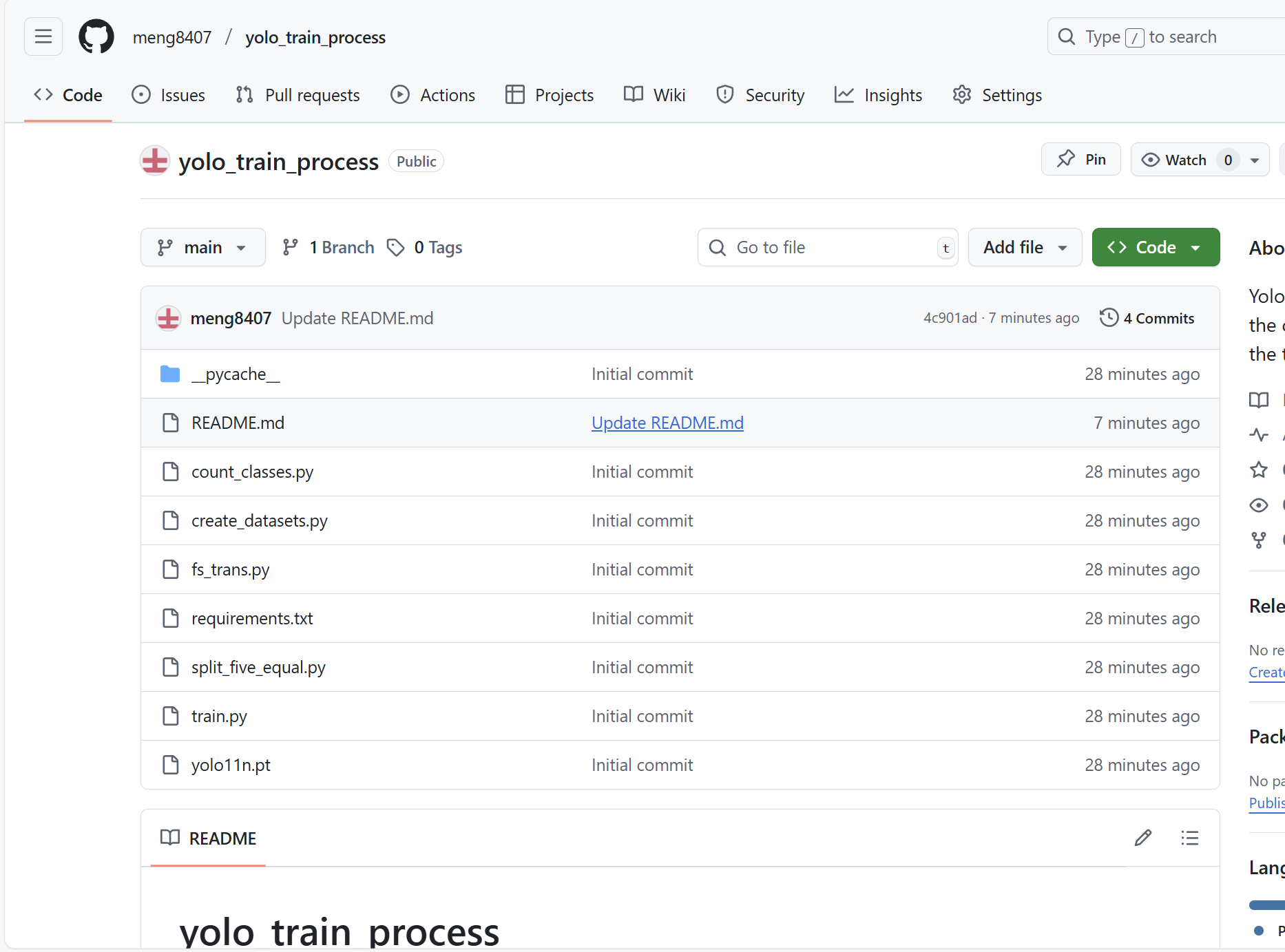Go to the Insights tab

coord(879,95)
